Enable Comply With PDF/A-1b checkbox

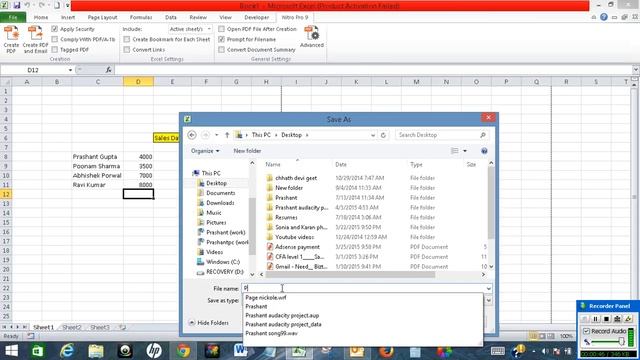(55, 39)
